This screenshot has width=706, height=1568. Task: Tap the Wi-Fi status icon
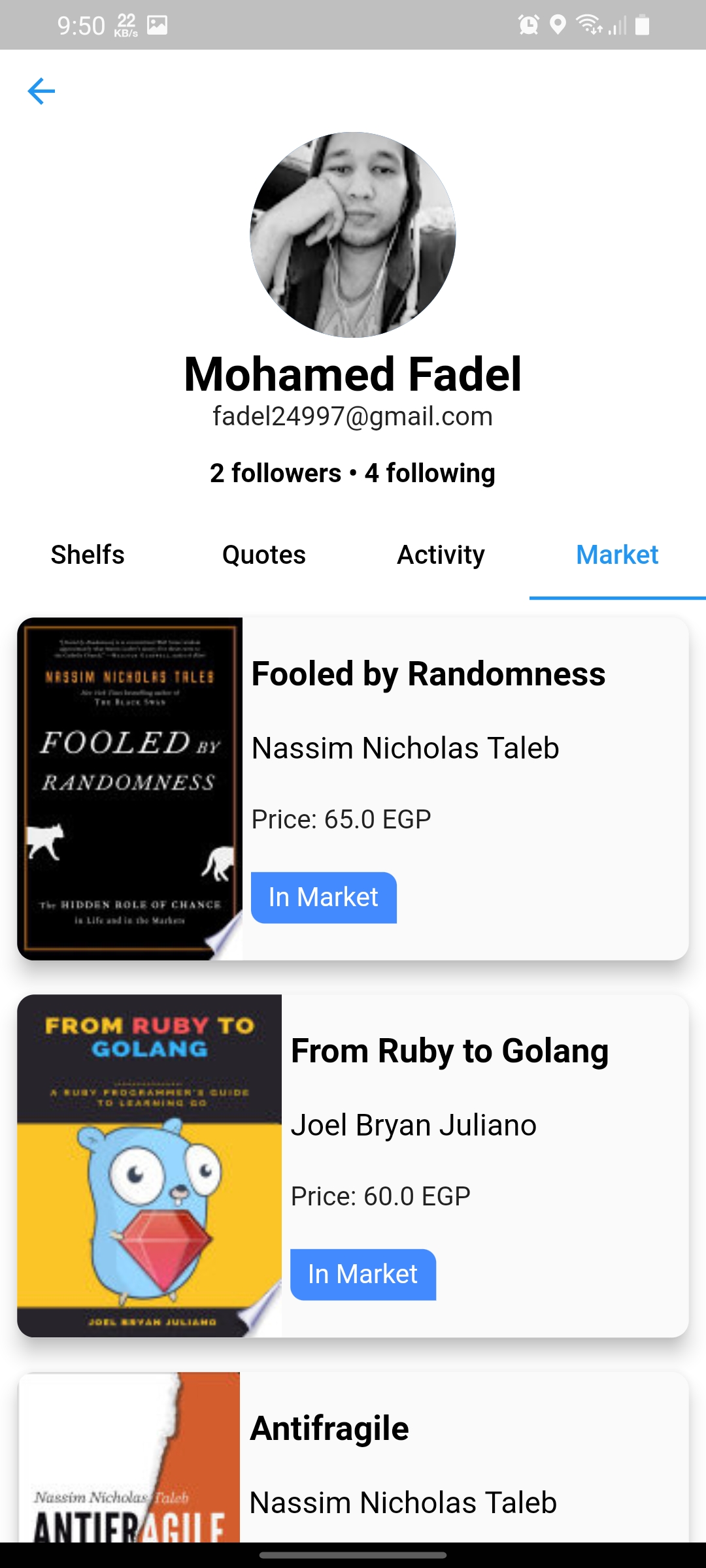click(x=588, y=25)
